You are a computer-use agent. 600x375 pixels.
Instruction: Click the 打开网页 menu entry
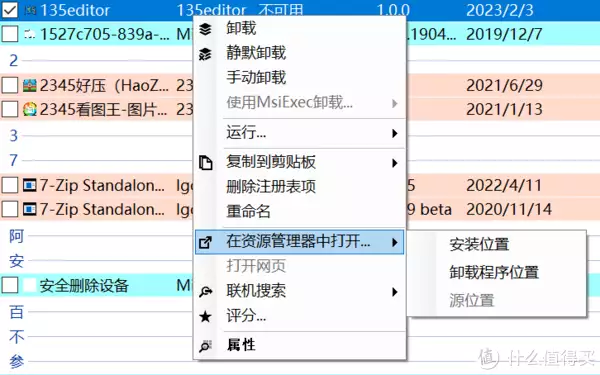point(256,266)
